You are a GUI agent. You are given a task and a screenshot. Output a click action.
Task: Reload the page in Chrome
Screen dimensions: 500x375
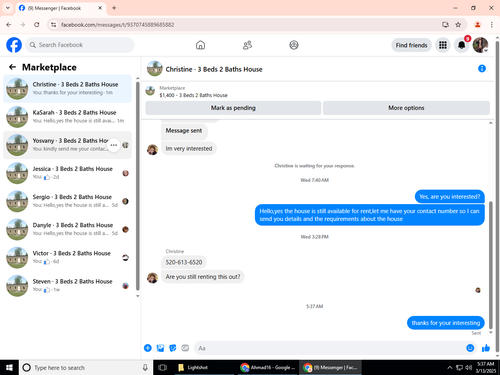tap(37, 25)
